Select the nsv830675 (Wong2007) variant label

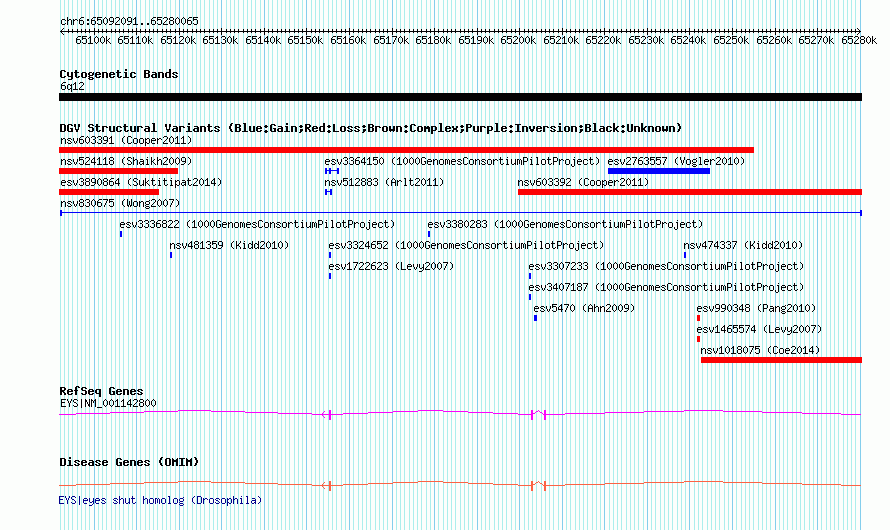[120, 204]
